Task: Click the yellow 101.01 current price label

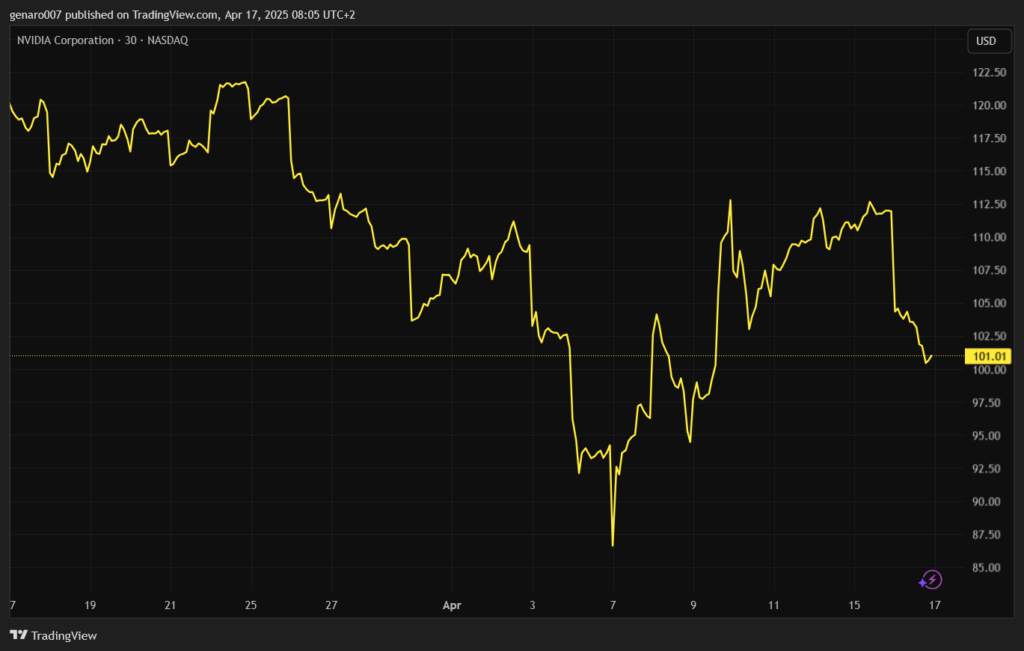Action: (986, 356)
